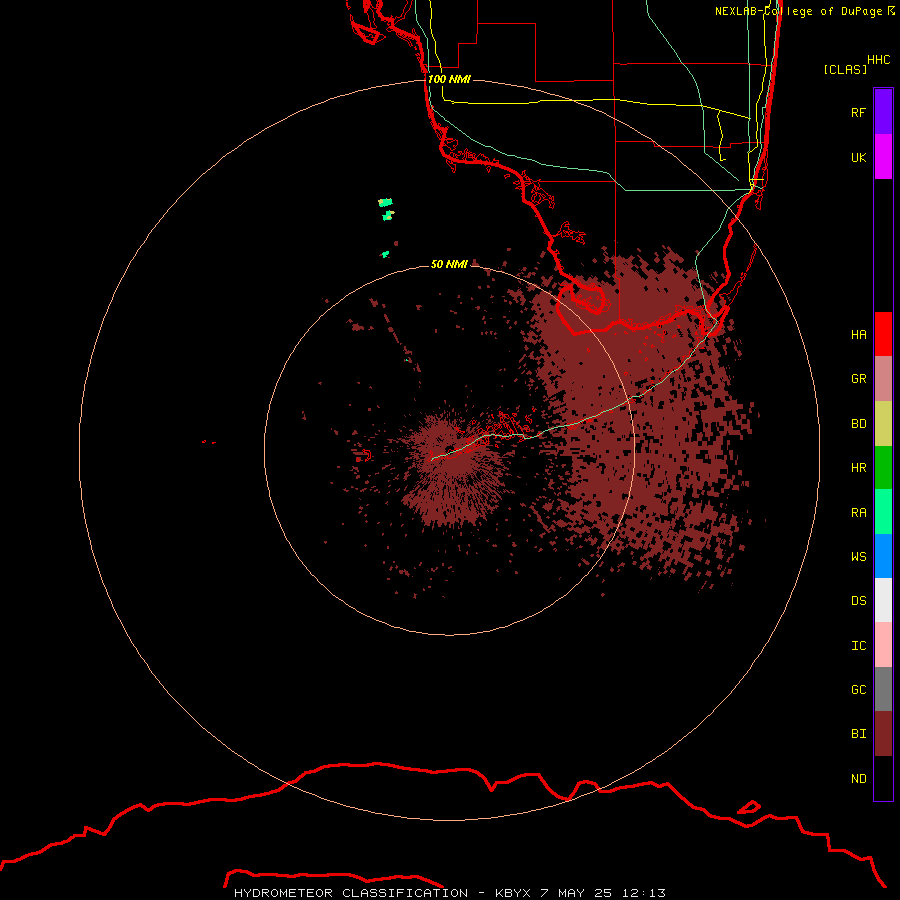Click the Hydrometeor Classification KBYX title text
The image size is (900, 900).
pos(450,893)
